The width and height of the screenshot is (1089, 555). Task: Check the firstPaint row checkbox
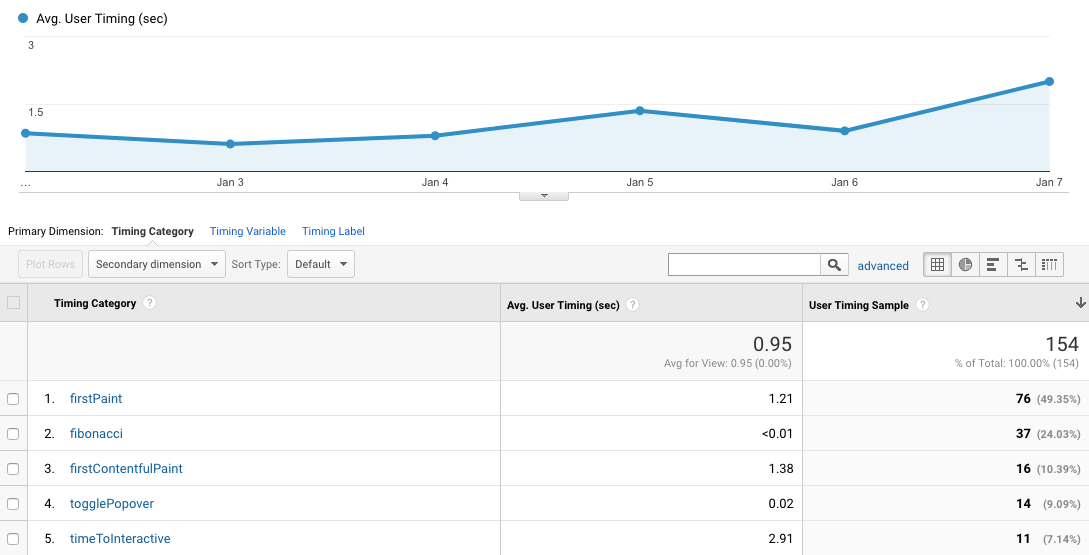13,399
